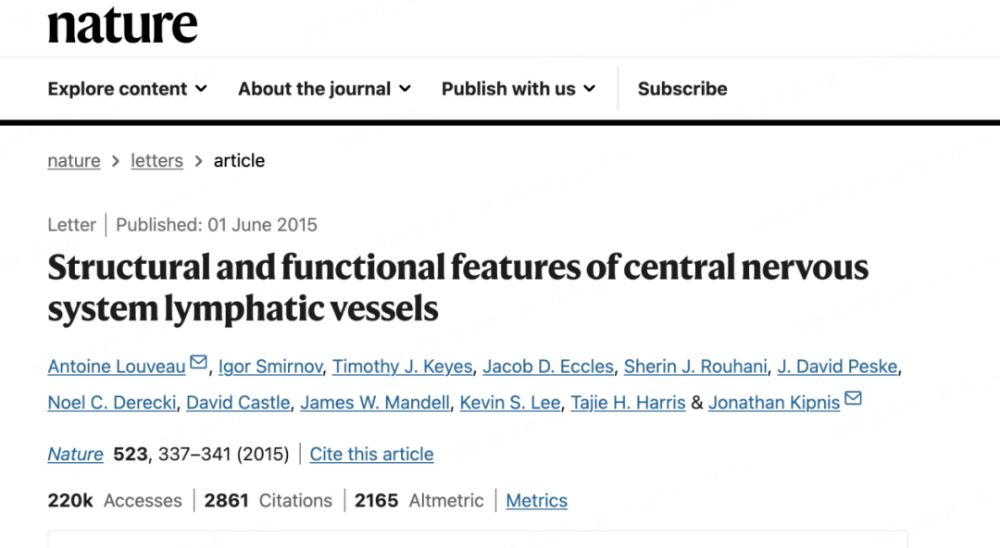The height and width of the screenshot is (548, 1000).
Task: Select author Jacob D. Eccles
Action: (x=548, y=367)
